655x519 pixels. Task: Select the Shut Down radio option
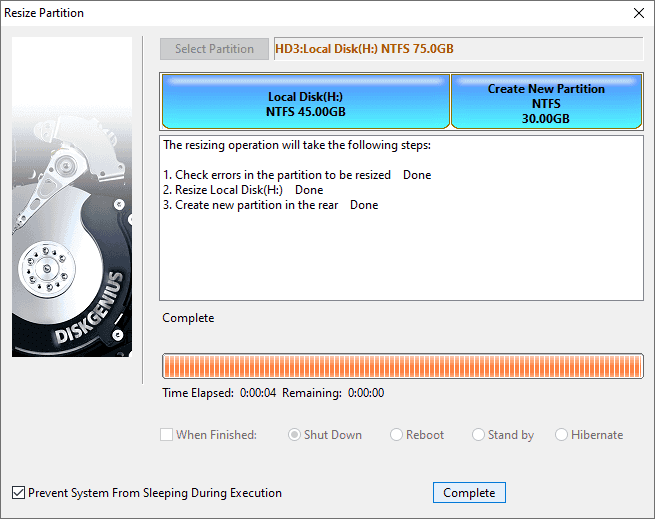(x=296, y=435)
